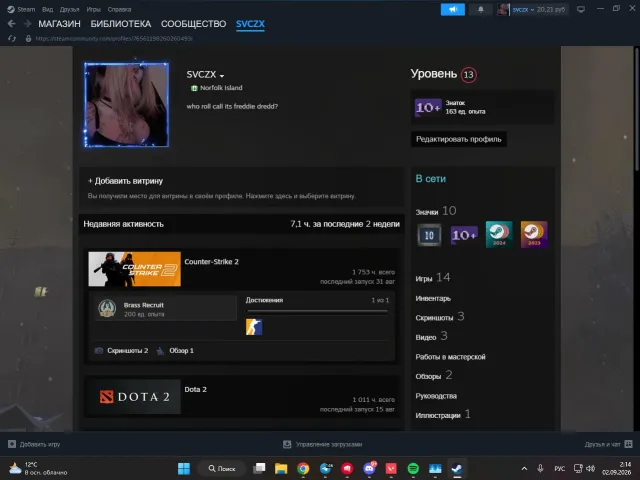
Task: Open the blue megaphone announcements button
Action: click(x=453, y=9)
